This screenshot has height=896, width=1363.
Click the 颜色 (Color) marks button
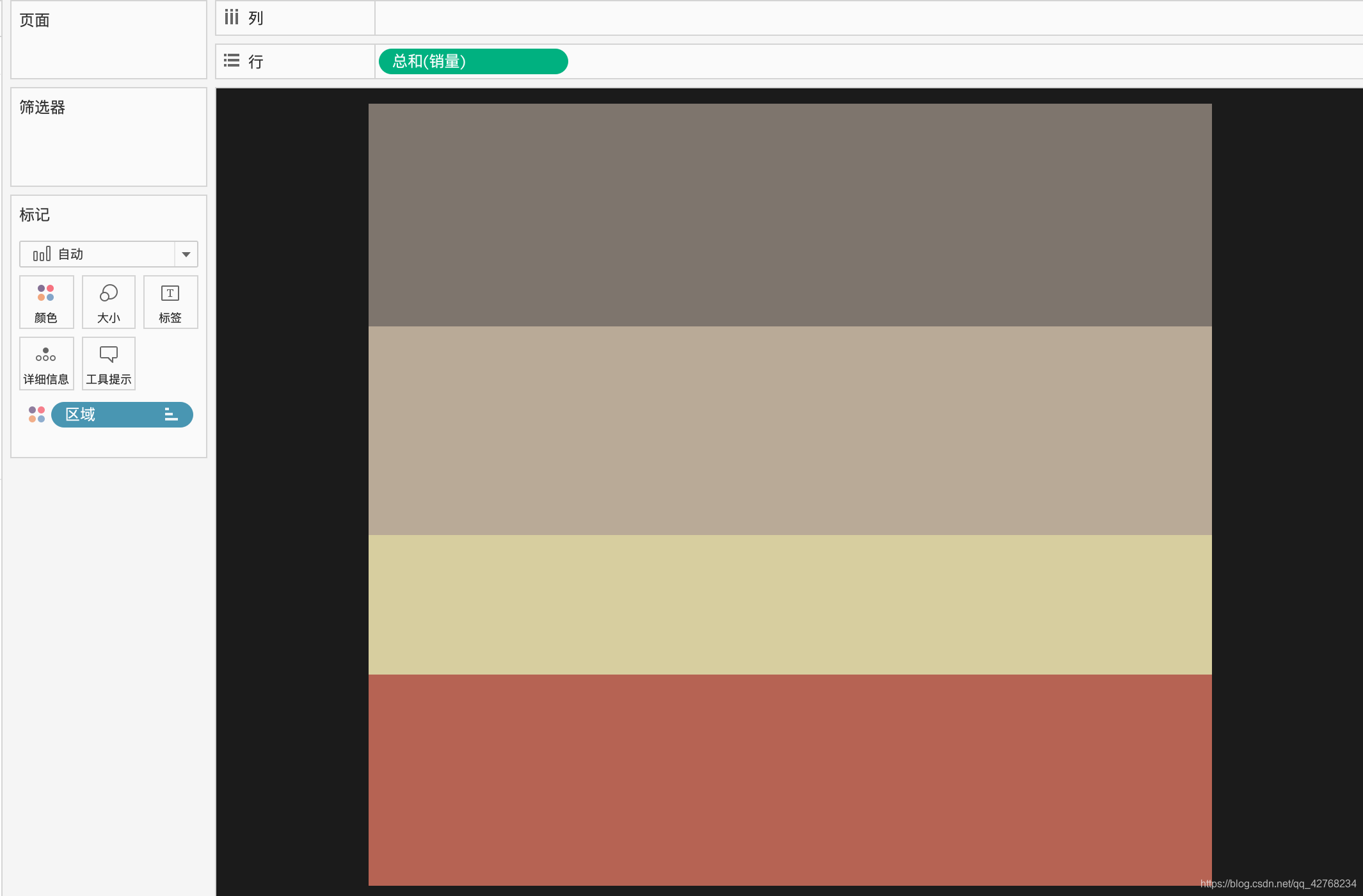46,302
